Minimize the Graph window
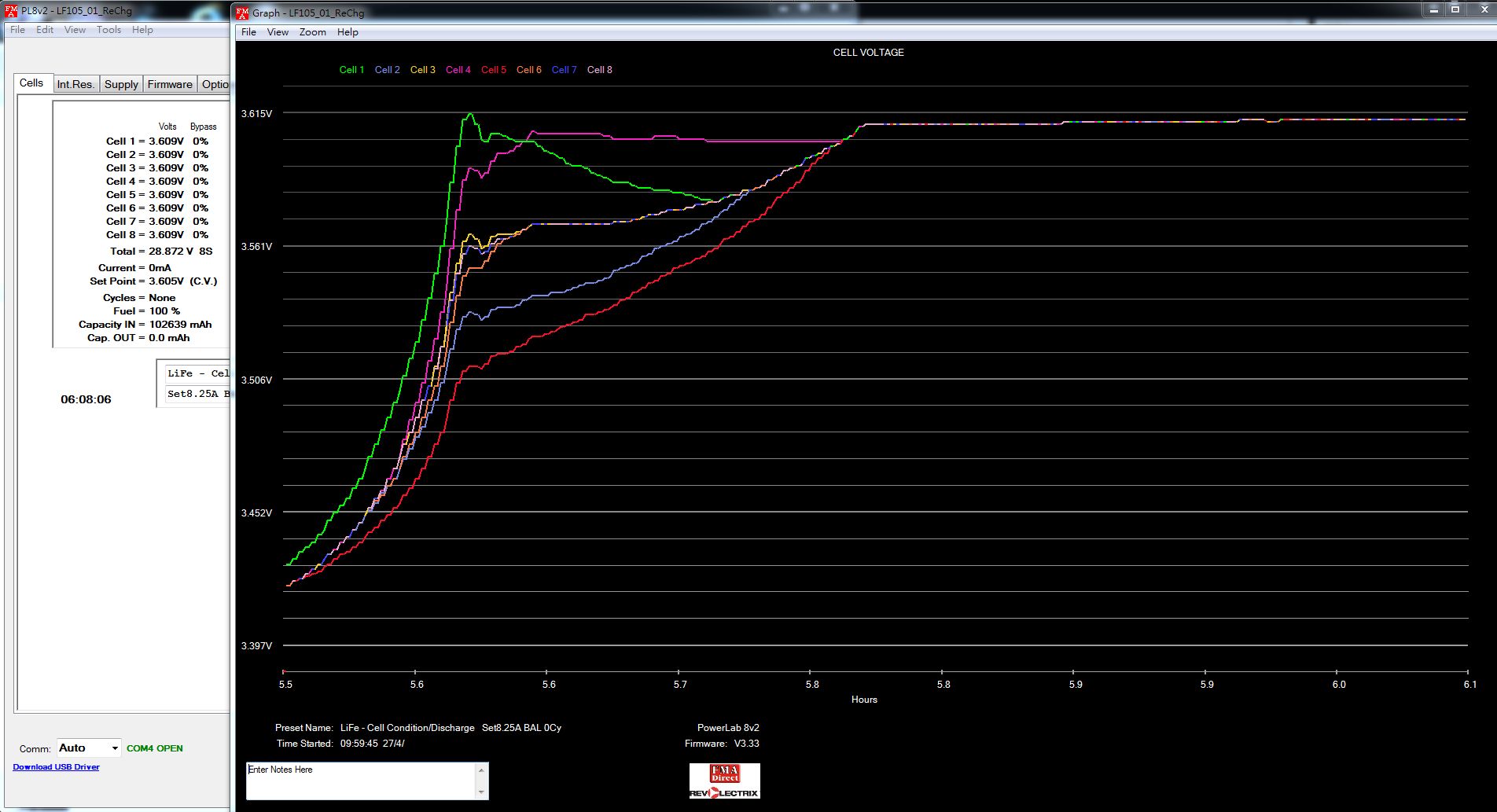 1432,9
